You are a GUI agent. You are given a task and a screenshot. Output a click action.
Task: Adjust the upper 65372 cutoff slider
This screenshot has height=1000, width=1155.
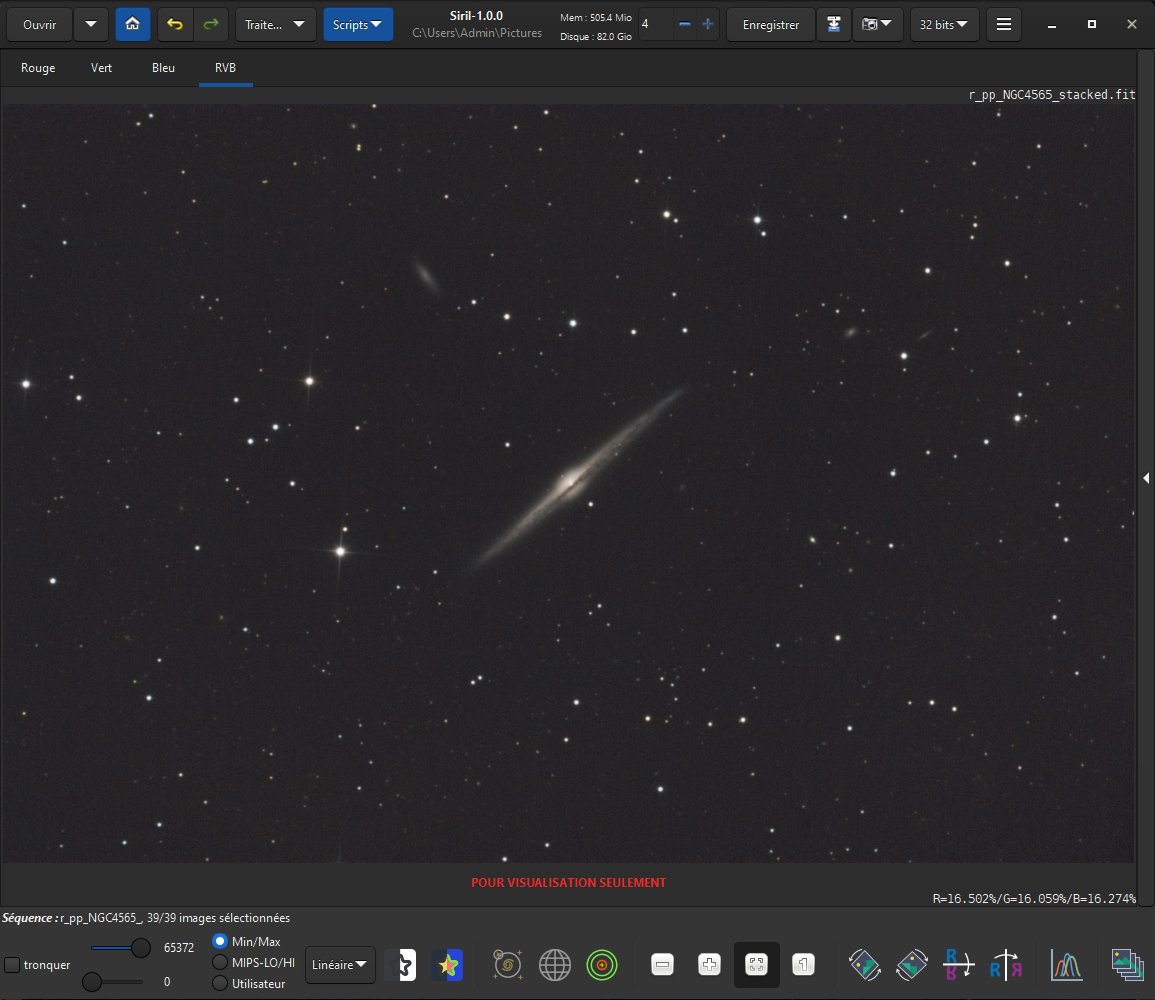[140, 948]
